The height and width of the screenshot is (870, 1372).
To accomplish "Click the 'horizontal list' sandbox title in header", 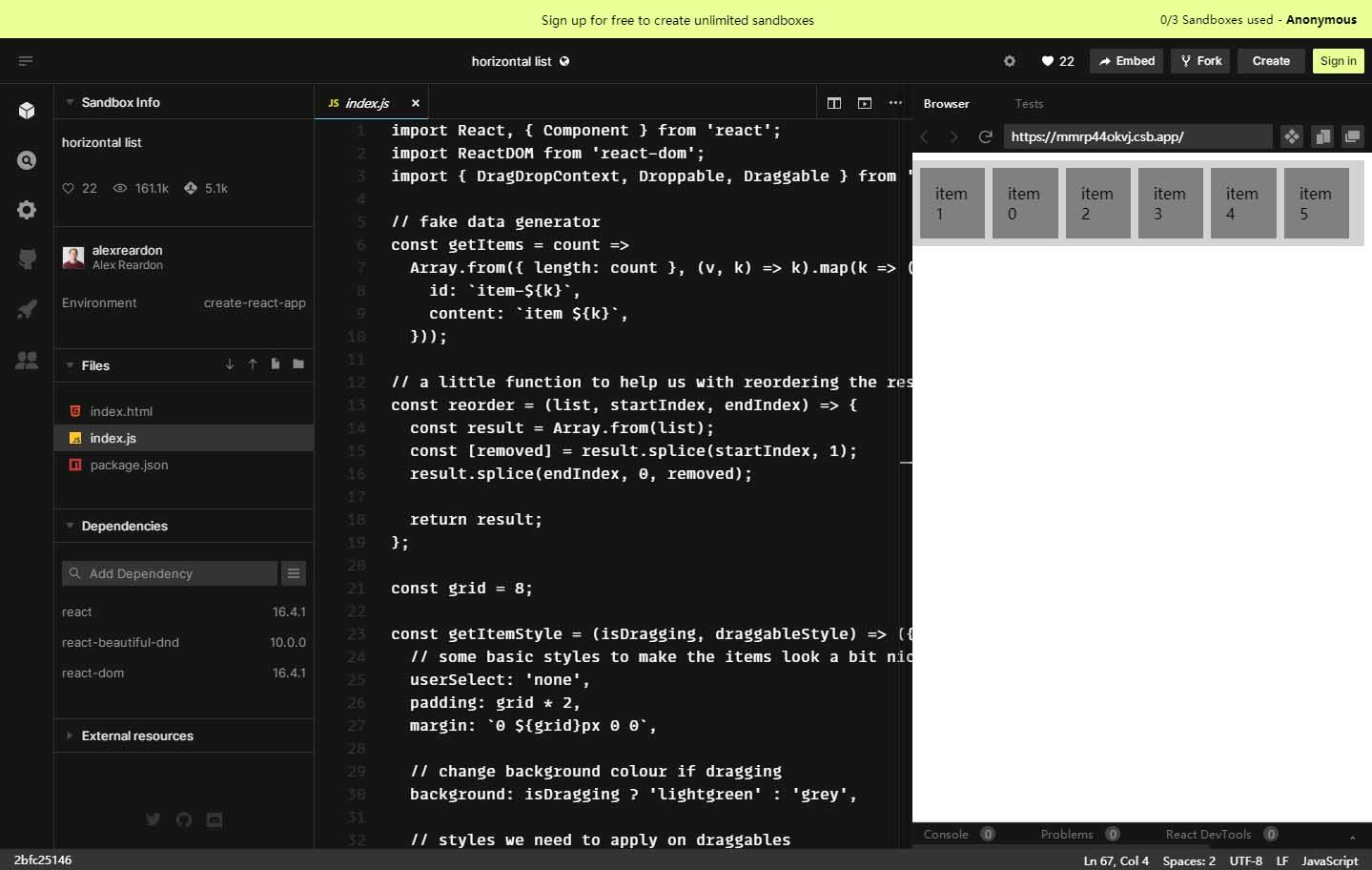I will click(x=511, y=61).
